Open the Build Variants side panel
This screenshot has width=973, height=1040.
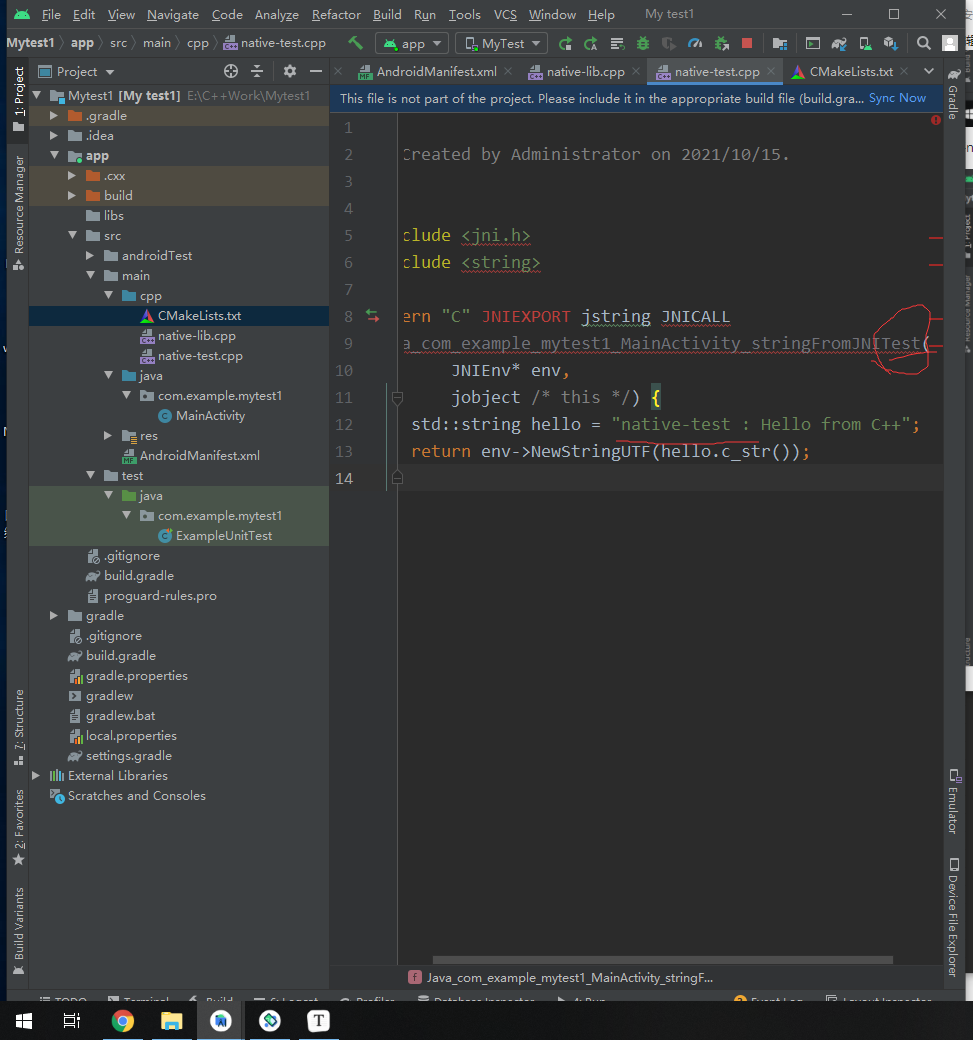[19, 931]
